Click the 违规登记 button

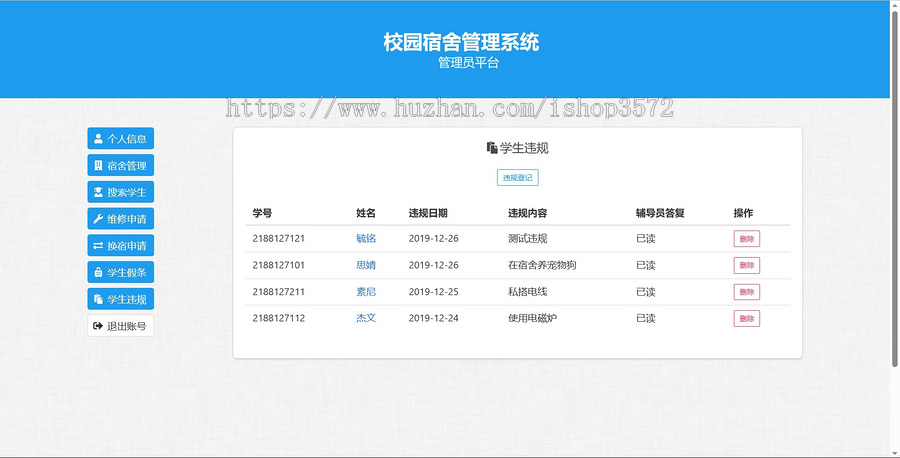(518, 177)
